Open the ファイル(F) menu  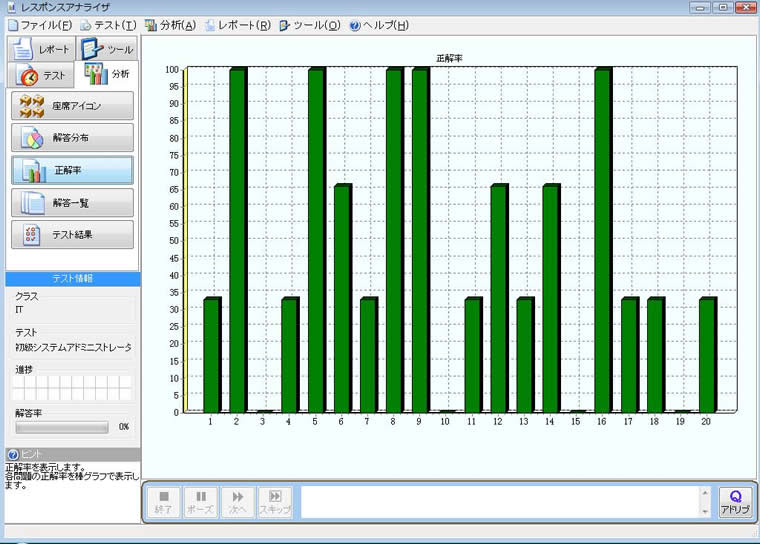40,25
